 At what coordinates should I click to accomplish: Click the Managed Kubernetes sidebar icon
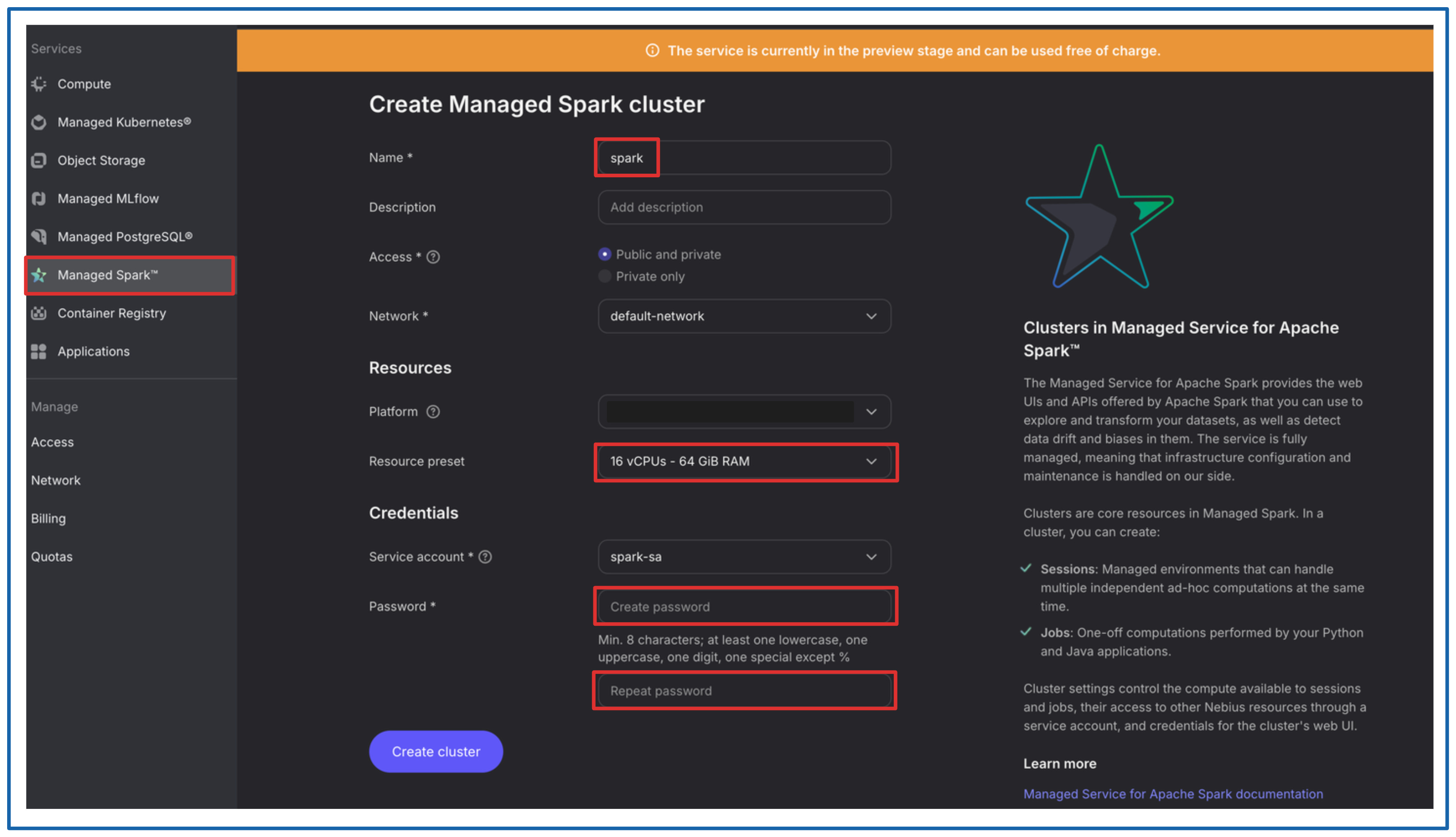point(38,122)
